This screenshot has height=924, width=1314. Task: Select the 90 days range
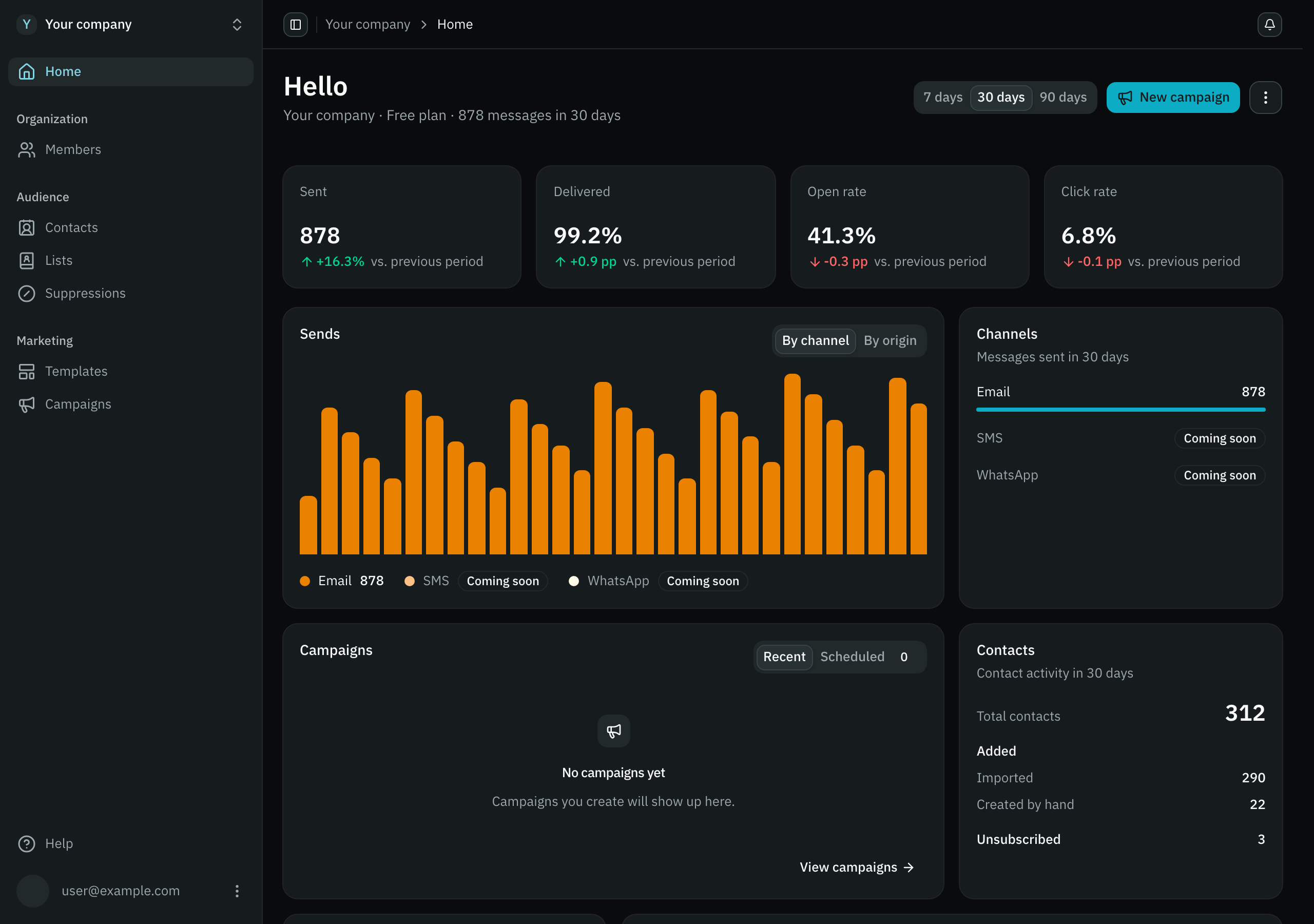1063,98
